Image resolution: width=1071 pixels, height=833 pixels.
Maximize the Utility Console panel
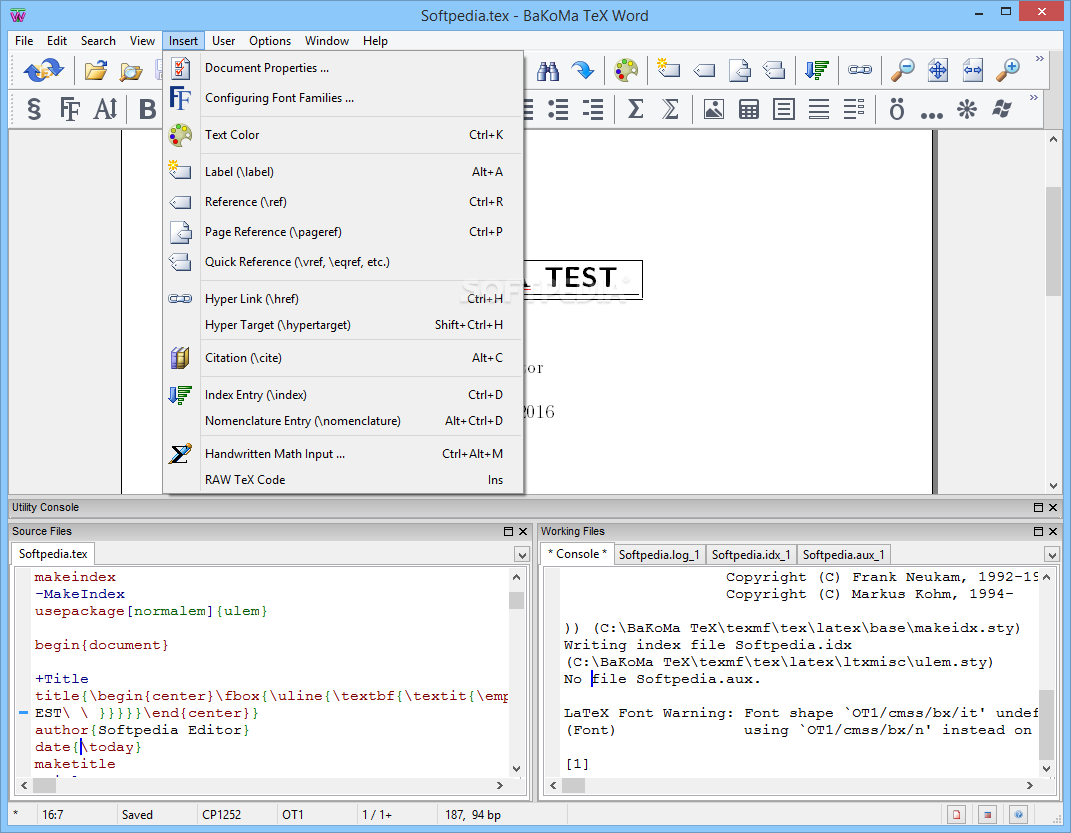pos(1038,507)
